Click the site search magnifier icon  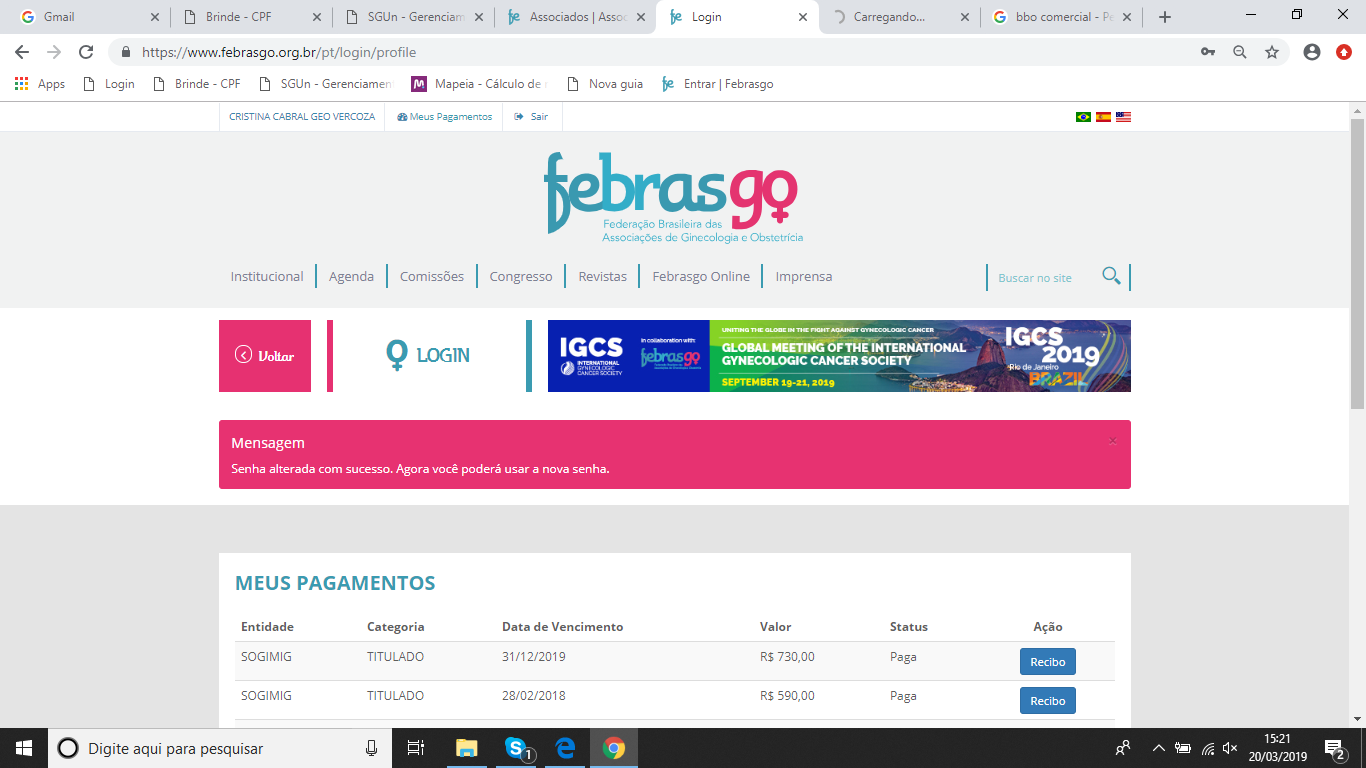point(1110,276)
